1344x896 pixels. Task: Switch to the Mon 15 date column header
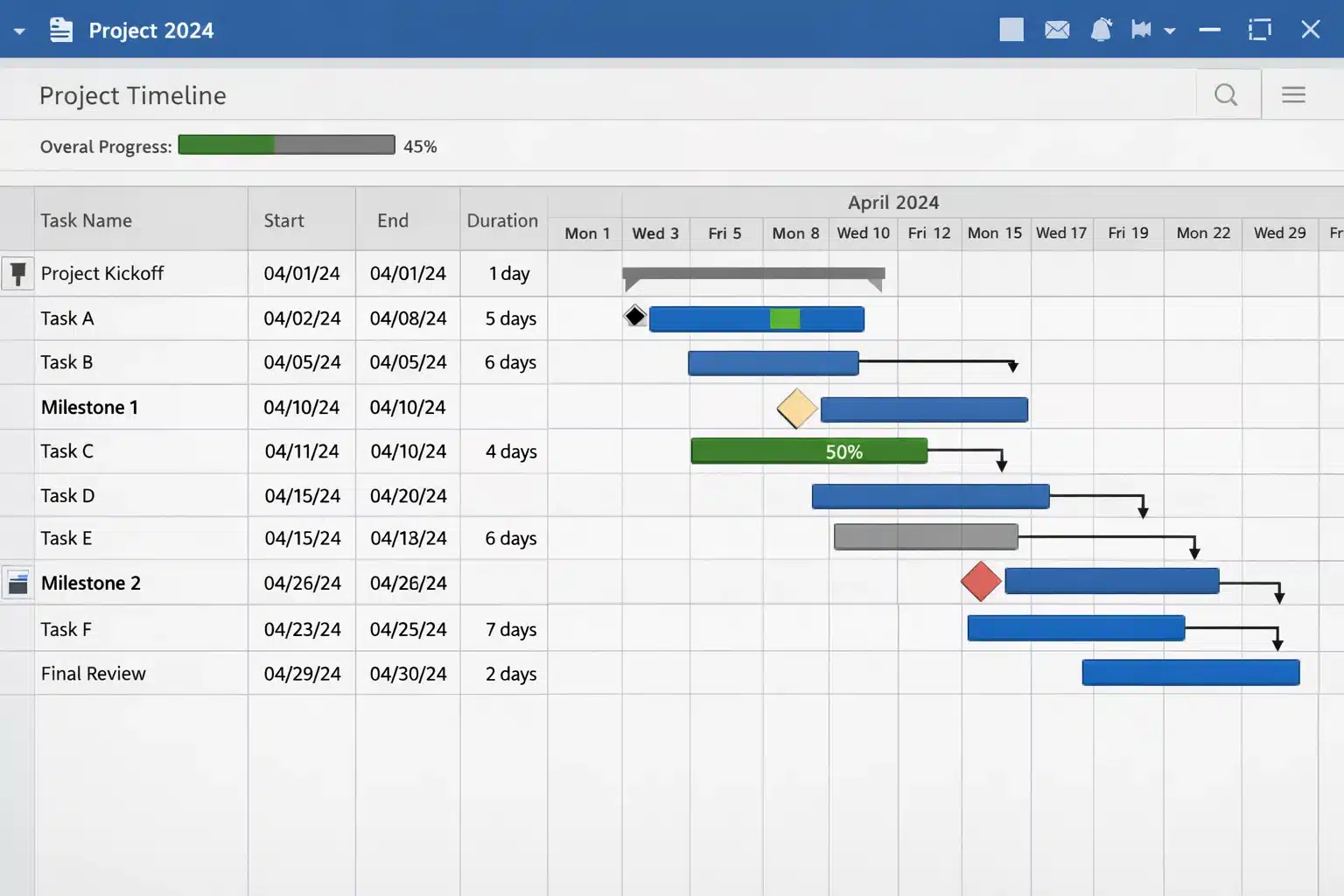coord(994,233)
